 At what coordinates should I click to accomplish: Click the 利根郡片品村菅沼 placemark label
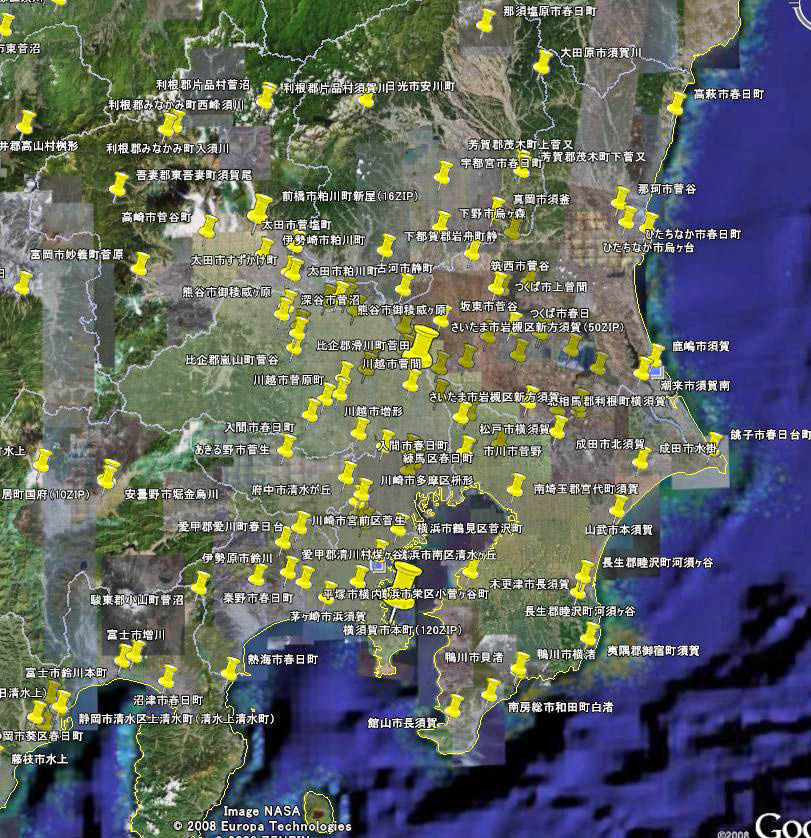click(x=202, y=85)
